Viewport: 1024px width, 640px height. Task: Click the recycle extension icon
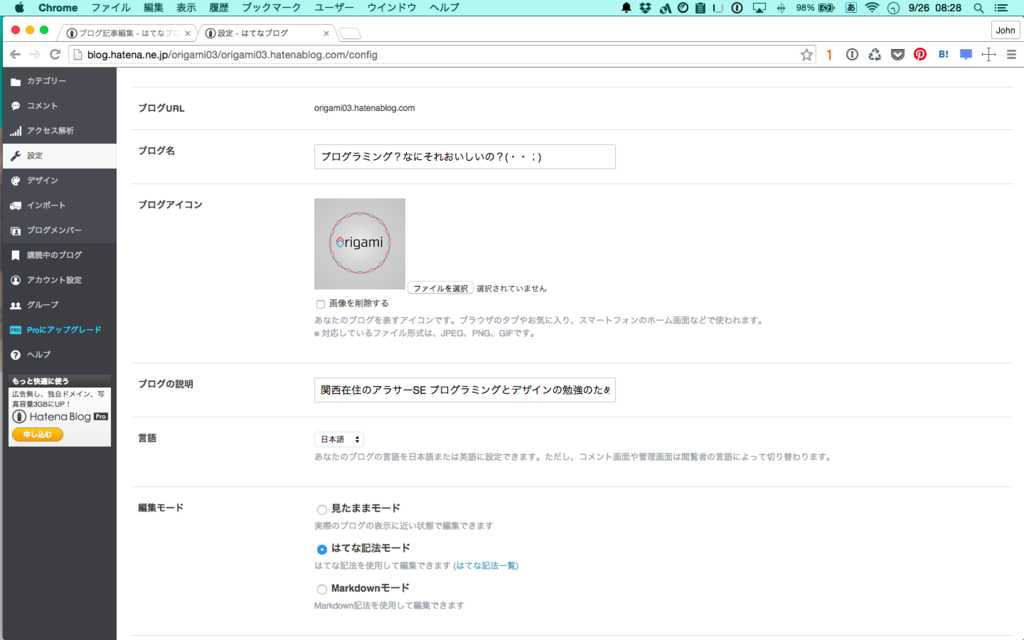pos(874,55)
